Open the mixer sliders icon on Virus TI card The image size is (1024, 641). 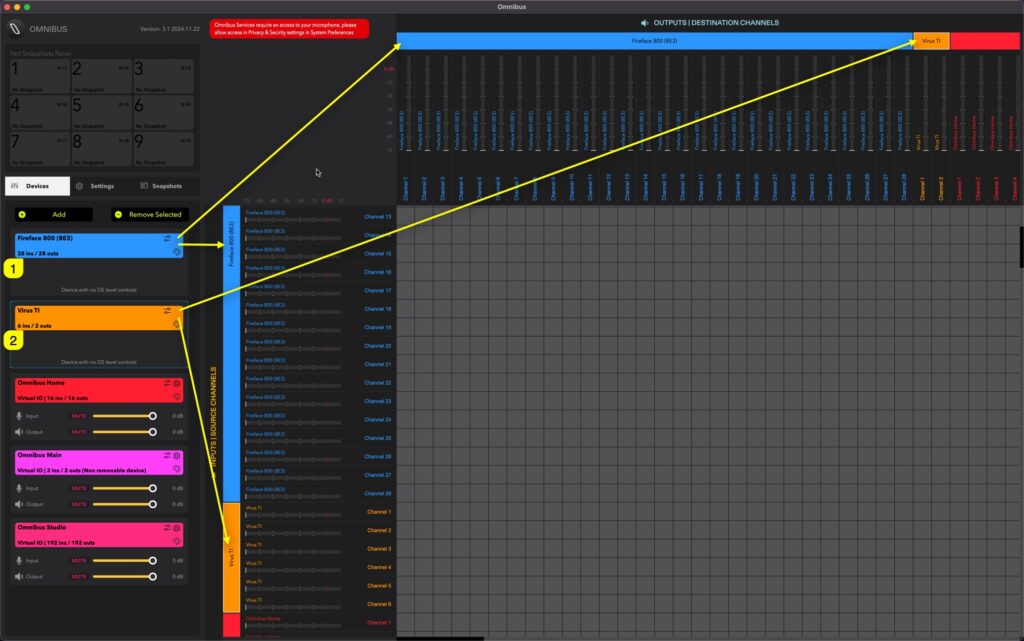coord(166,310)
